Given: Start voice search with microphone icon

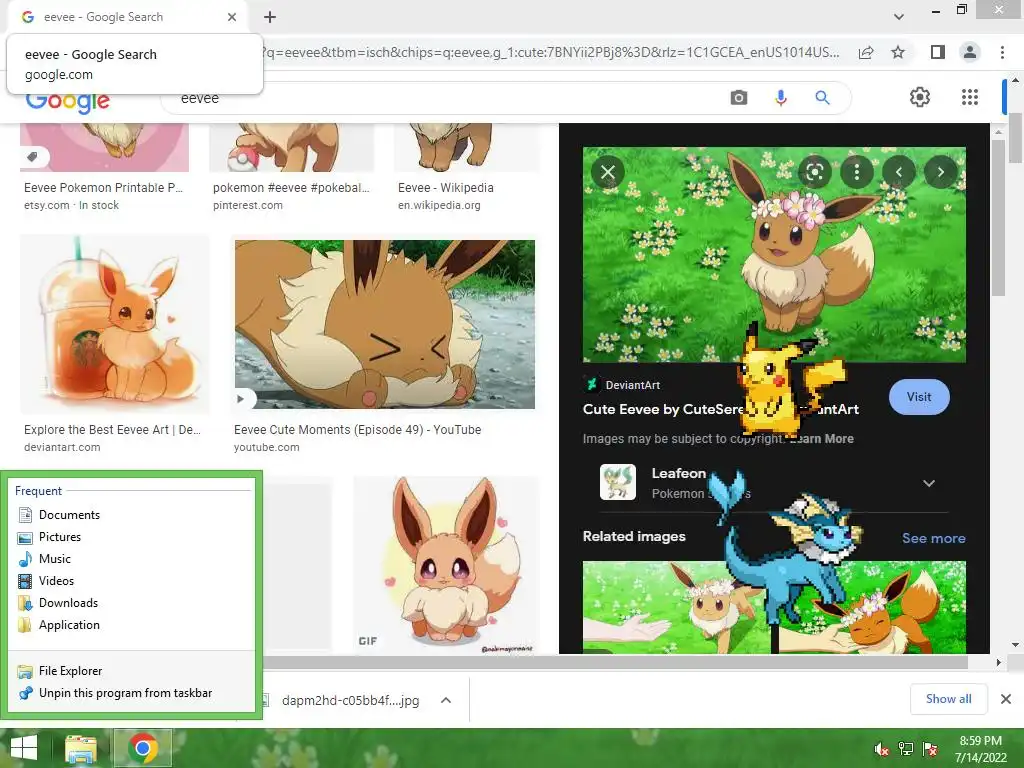Looking at the screenshot, I should 780,98.
